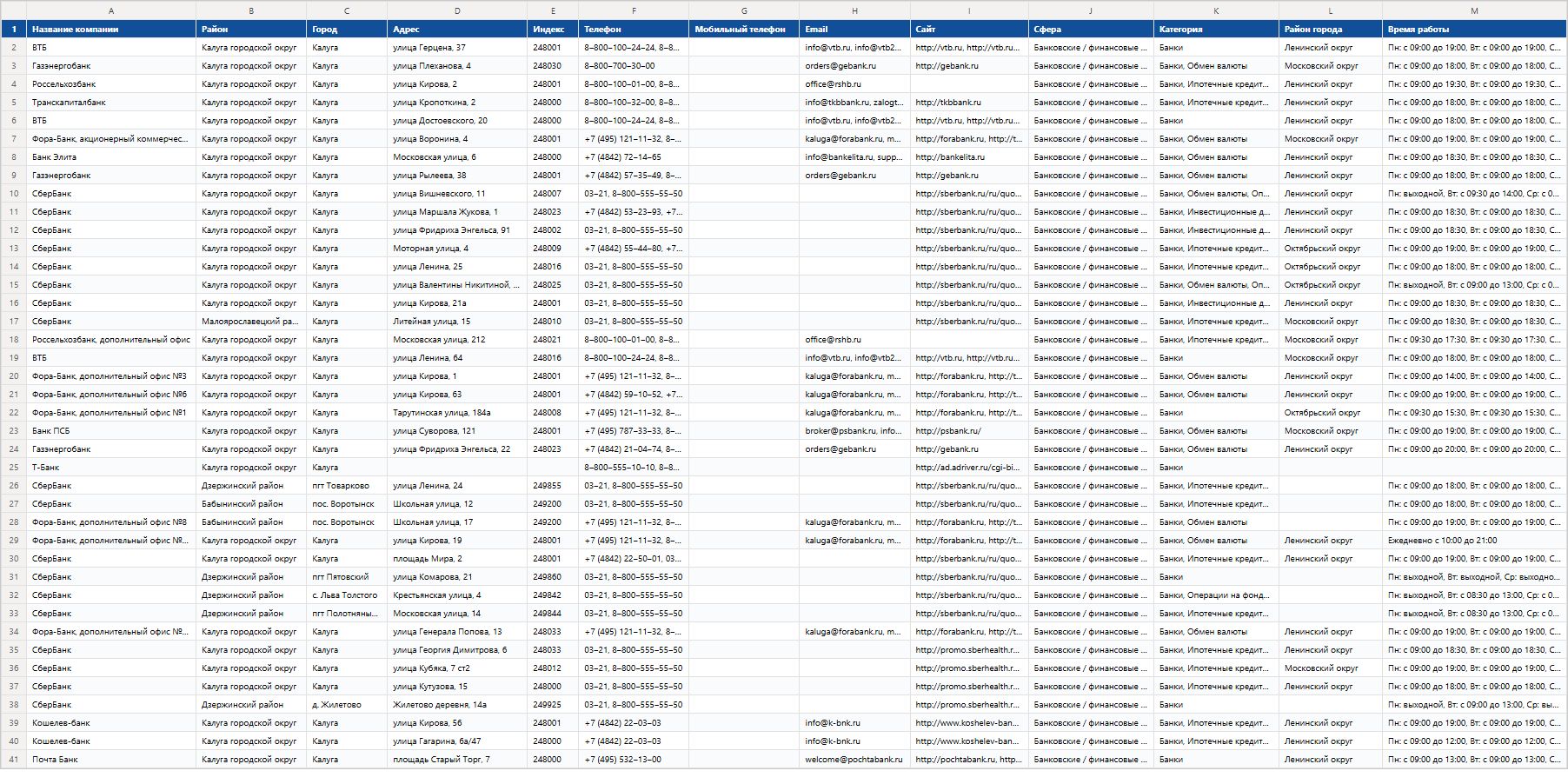Click email cell 'welcome@pochtabank.ru'
Viewport: 1568px width, 784px height.
click(x=854, y=760)
